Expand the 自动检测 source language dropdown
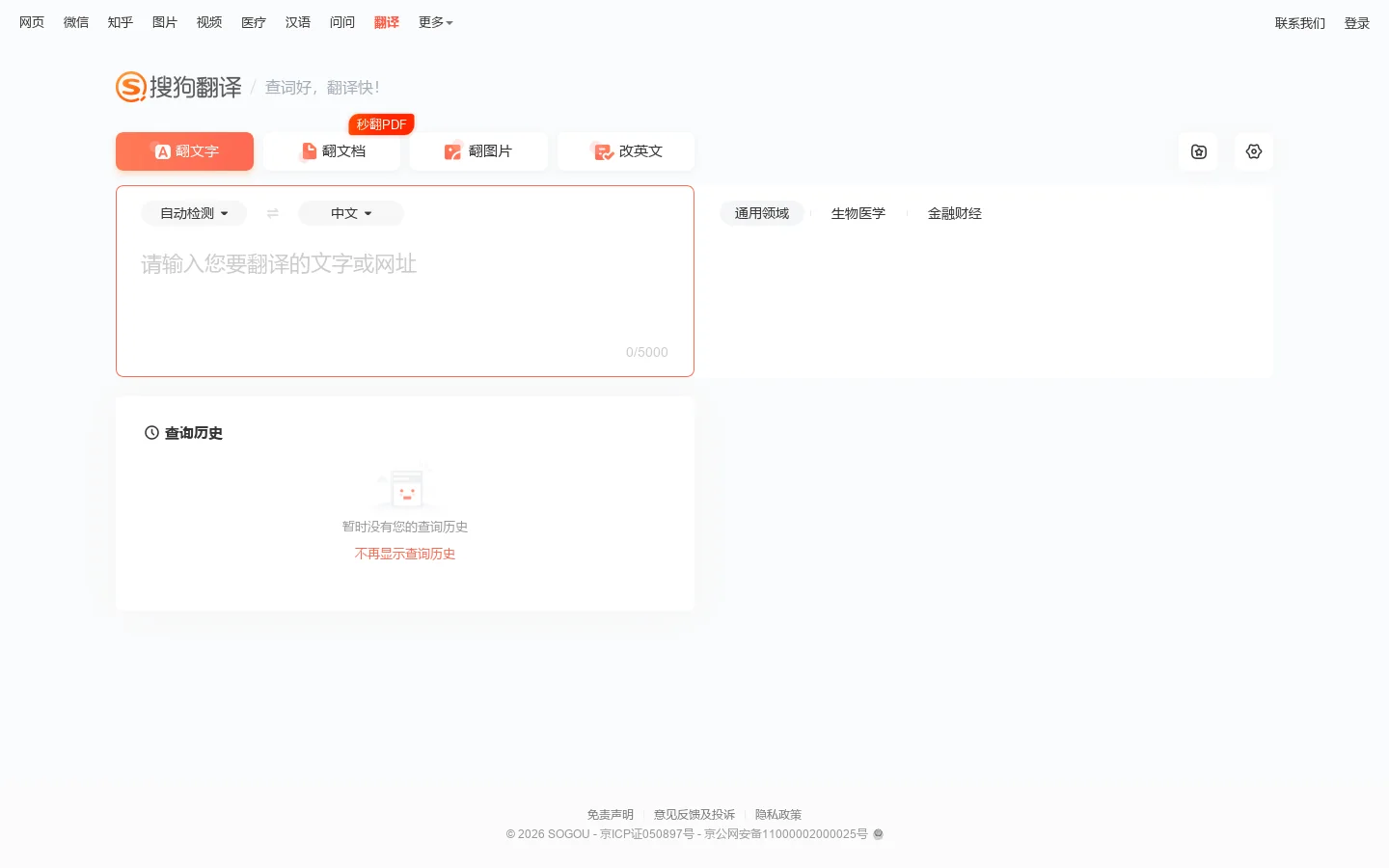This screenshot has height=868, width=1389. point(194,213)
